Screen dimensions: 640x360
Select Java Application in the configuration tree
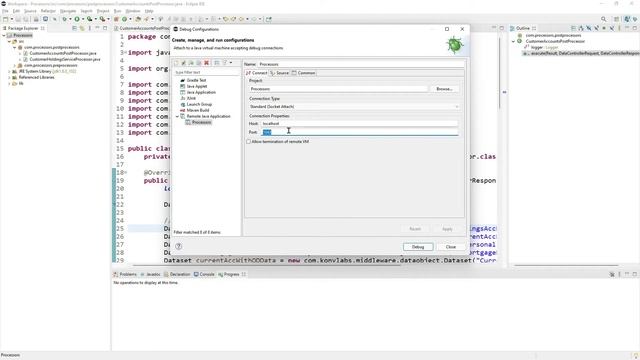201,92
